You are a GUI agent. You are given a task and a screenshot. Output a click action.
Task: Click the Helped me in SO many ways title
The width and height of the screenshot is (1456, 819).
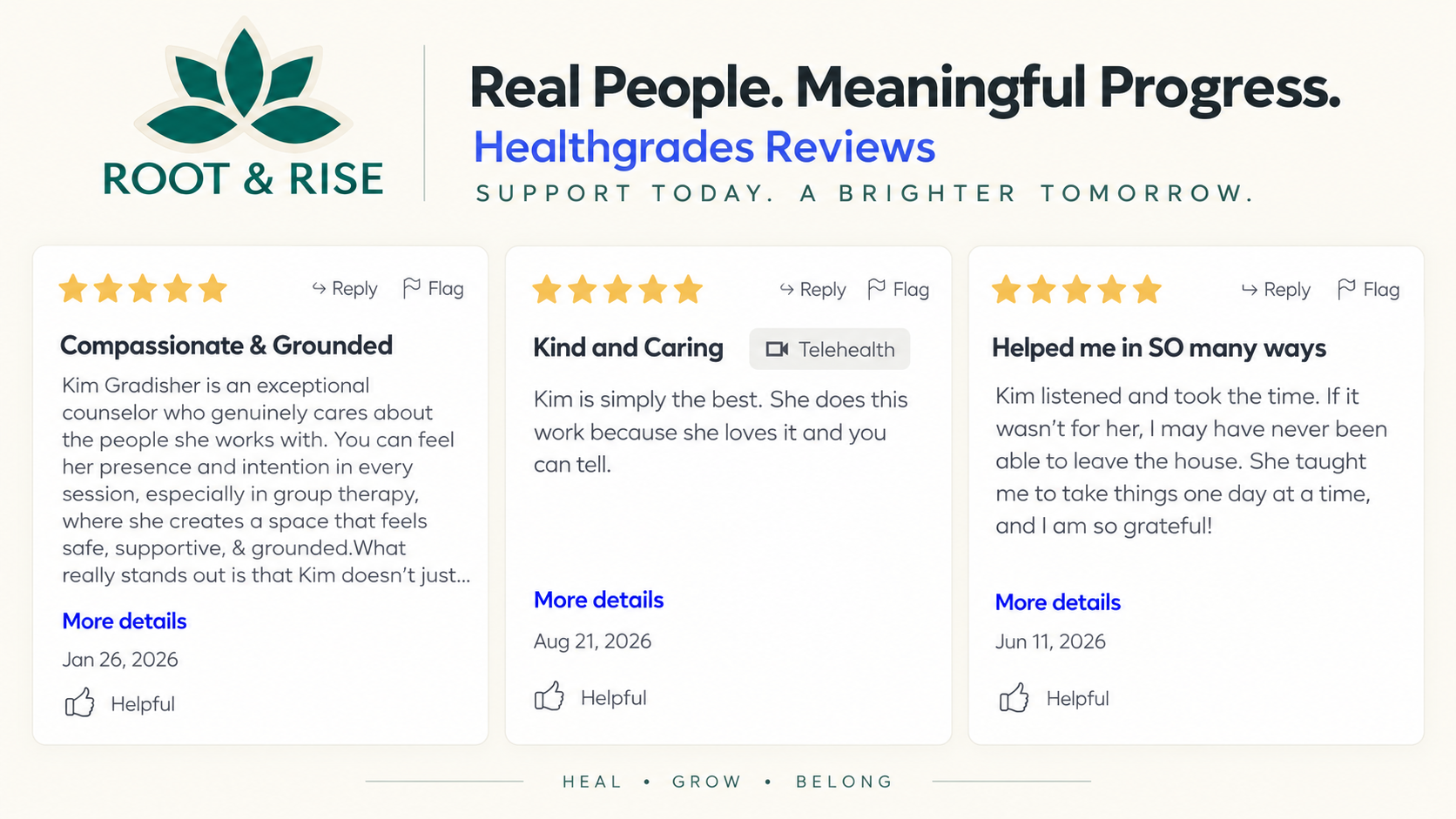pyautogui.click(x=1159, y=348)
